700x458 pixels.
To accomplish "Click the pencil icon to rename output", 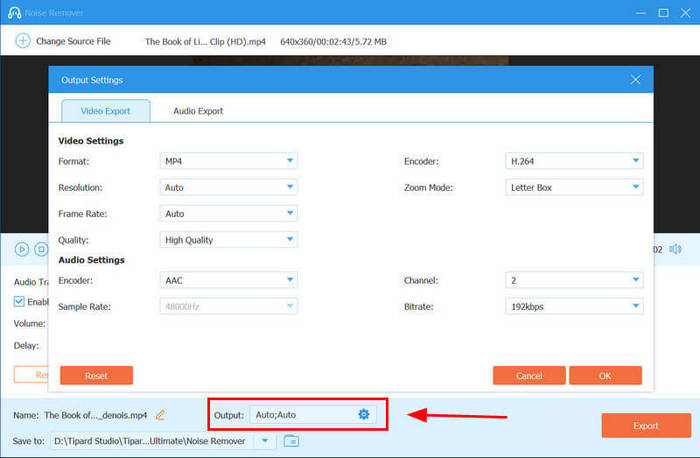I will point(160,415).
